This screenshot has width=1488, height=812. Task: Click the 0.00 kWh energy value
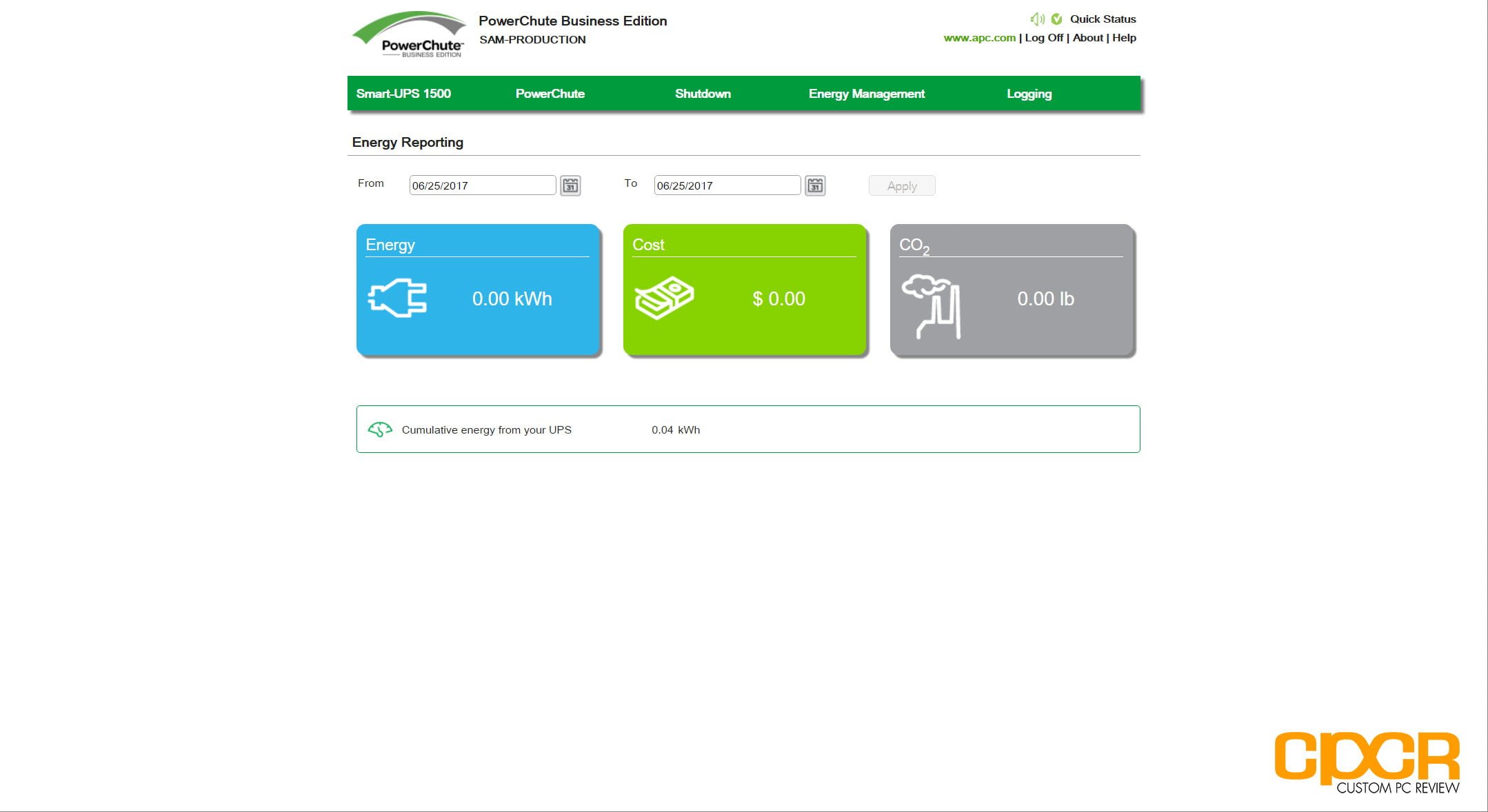point(512,298)
